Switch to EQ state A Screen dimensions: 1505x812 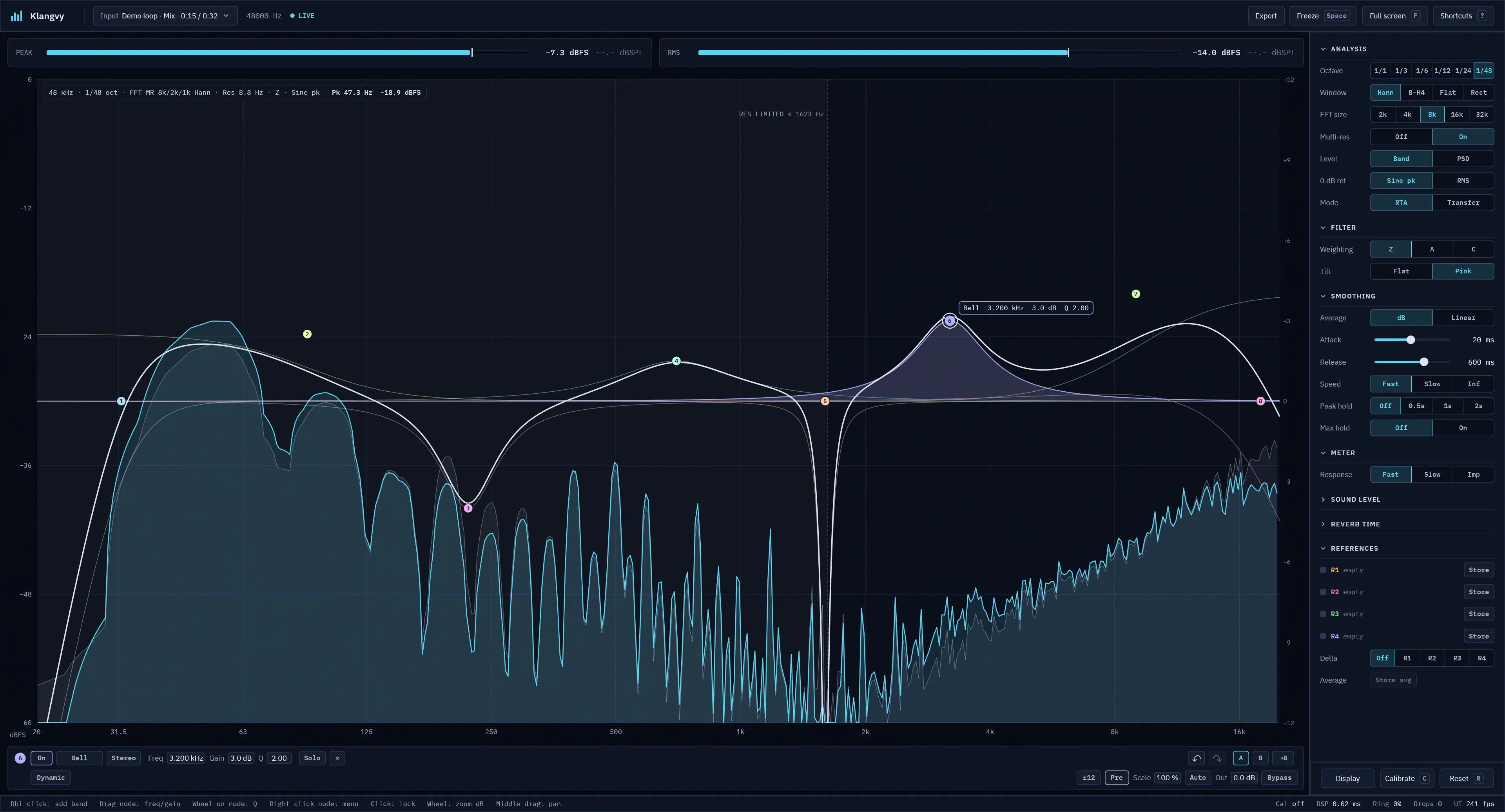[1241, 758]
